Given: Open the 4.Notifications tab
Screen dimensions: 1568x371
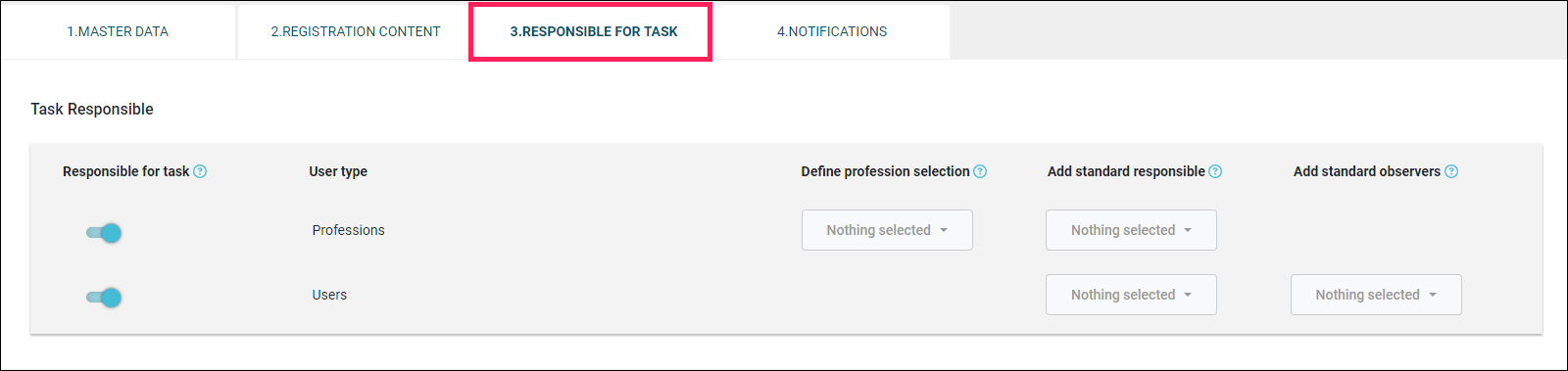Looking at the screenshot, I should pos(832,31).
